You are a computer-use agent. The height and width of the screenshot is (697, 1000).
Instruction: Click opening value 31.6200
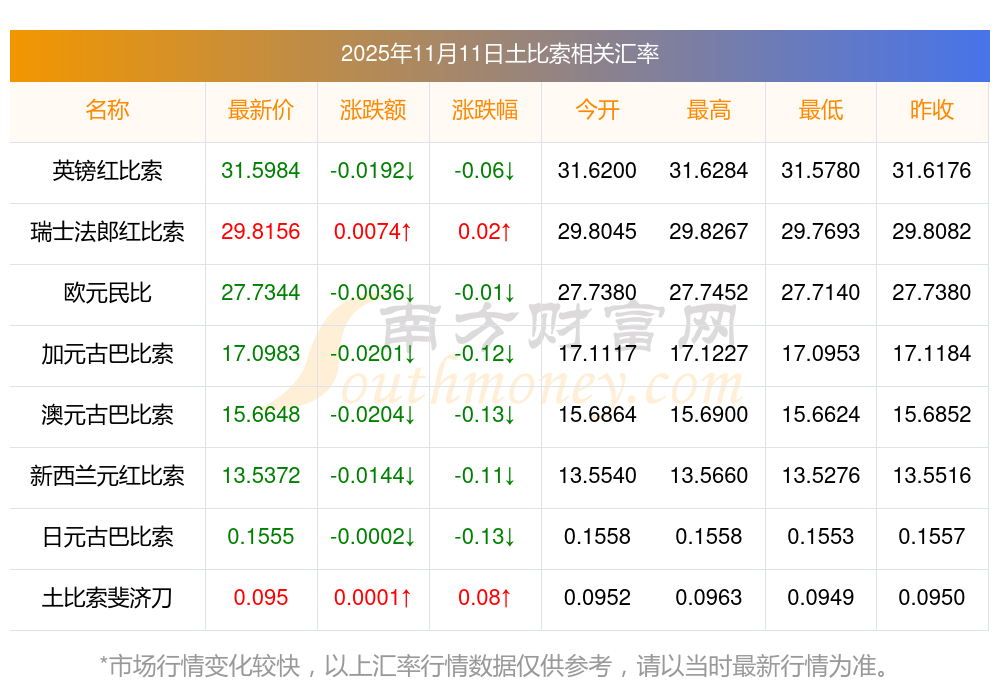597,171
